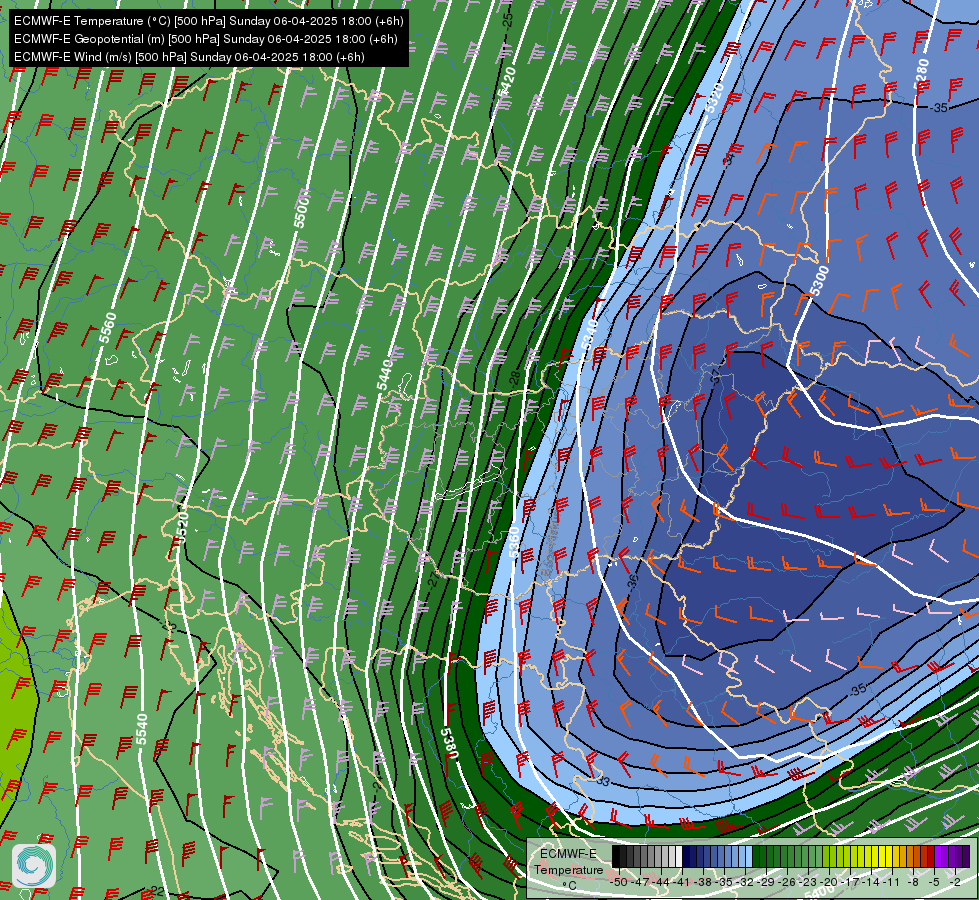Screen dimensions: 979x900
Task: Click the swirl logo icon
Action: (x=34, y=866)
